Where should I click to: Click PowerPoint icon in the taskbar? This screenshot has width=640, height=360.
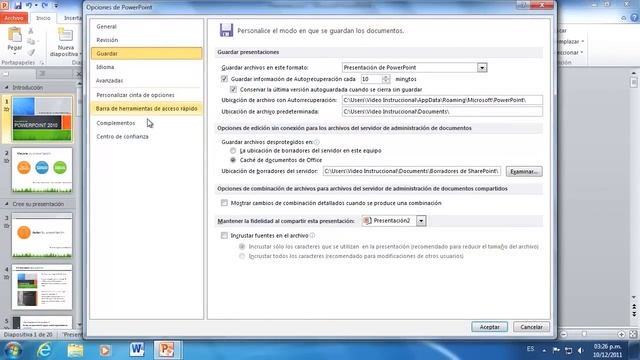click(167, 350)
